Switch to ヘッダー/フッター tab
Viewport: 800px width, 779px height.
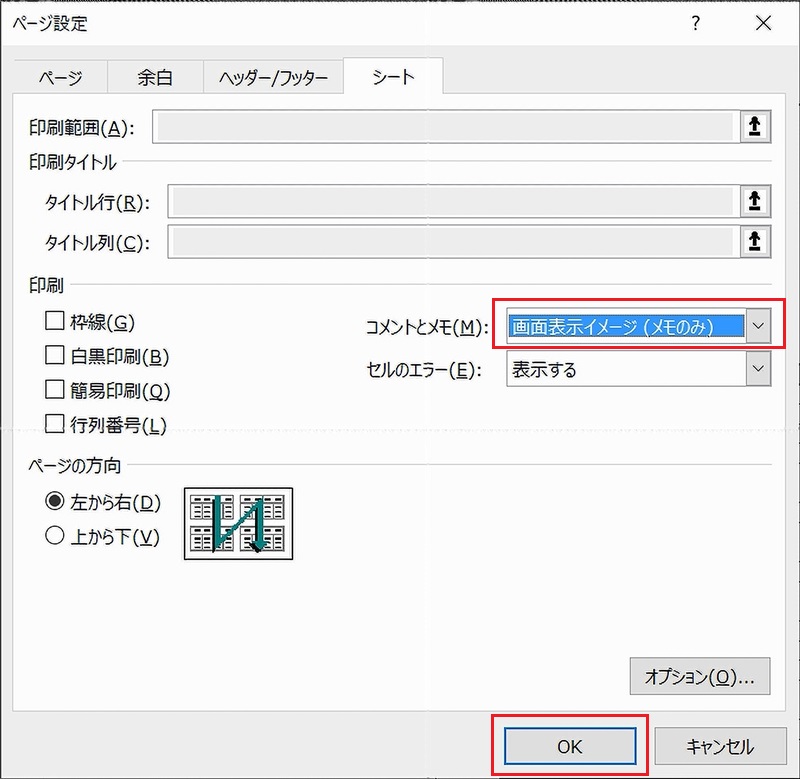click(x=272, y=78)
